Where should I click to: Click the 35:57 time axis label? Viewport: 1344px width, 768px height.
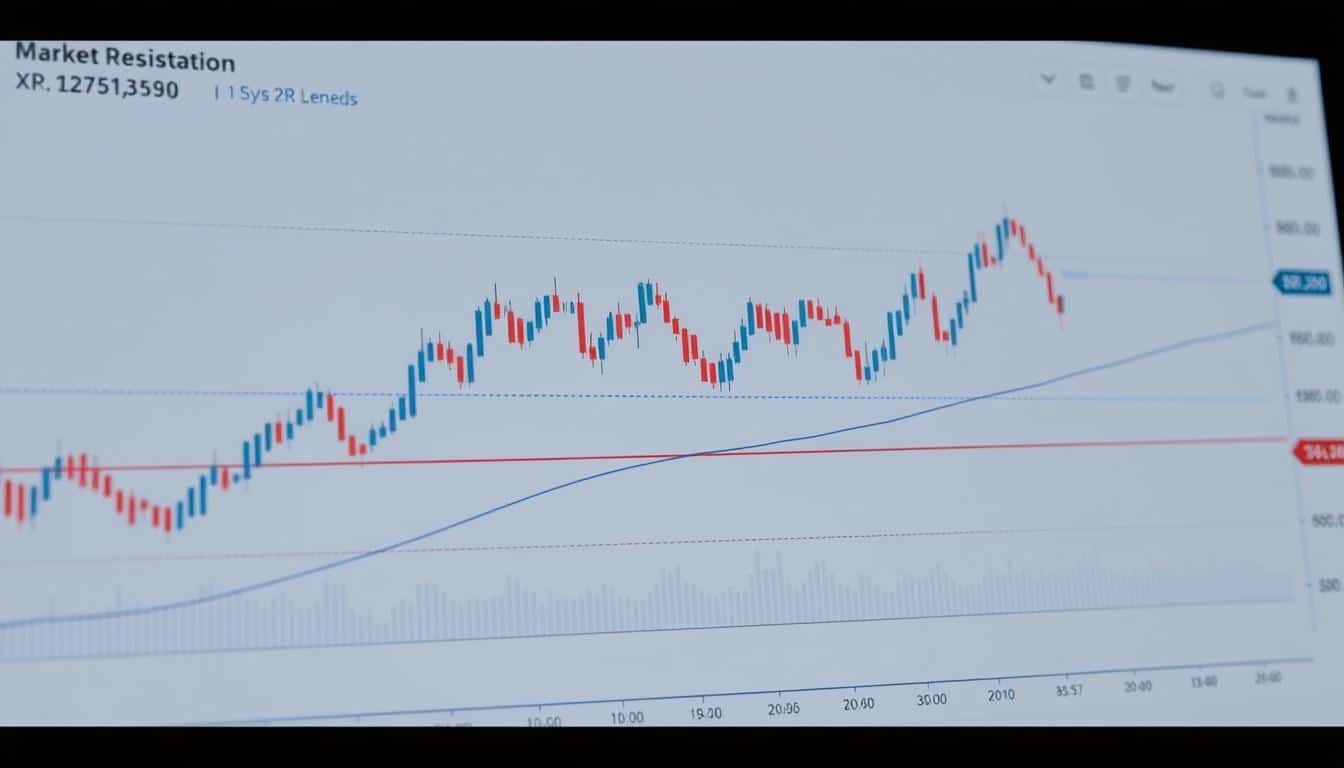1070,690
